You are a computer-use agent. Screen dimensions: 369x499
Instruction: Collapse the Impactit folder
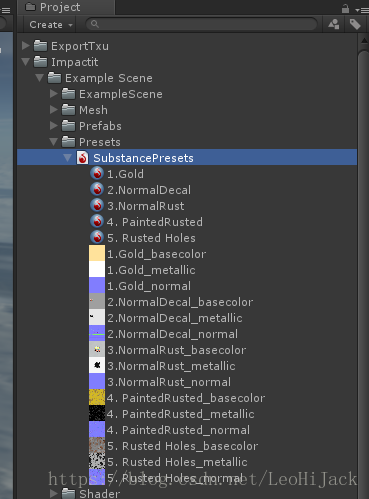pyautogui.click(x=26, y=61)
